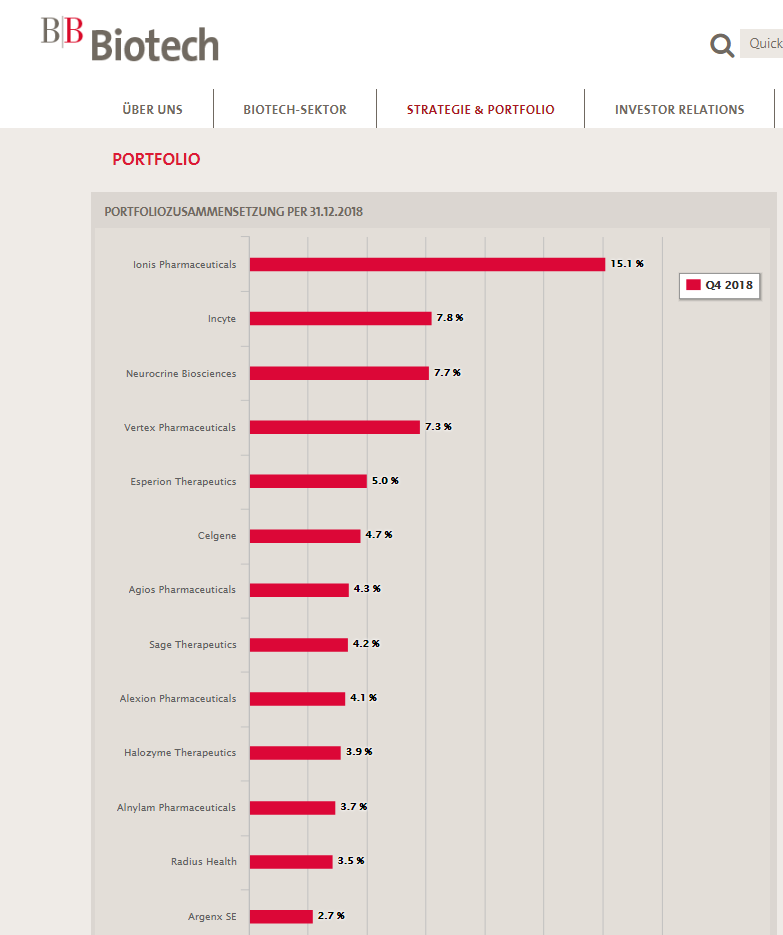Click the Alexion Pharmaceuticals axis label
783x935 pixels.
click(178, 699)
